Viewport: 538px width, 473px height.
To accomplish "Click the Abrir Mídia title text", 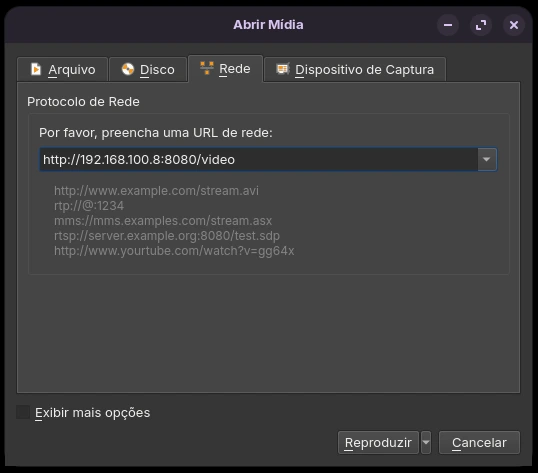I will [268, 25].
